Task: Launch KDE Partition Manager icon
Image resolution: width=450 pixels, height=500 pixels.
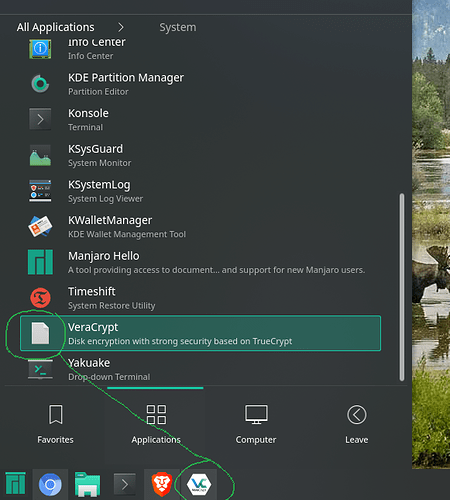Action: tap(40, 84)
